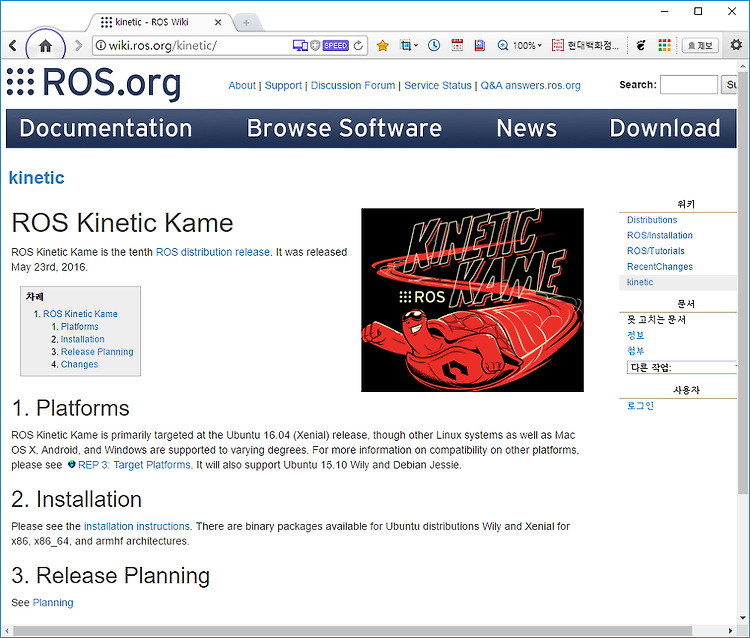Click the kinetic page title link
This screenshot has height=638, width=750.
pyautogui.click(x=37, y=178)
